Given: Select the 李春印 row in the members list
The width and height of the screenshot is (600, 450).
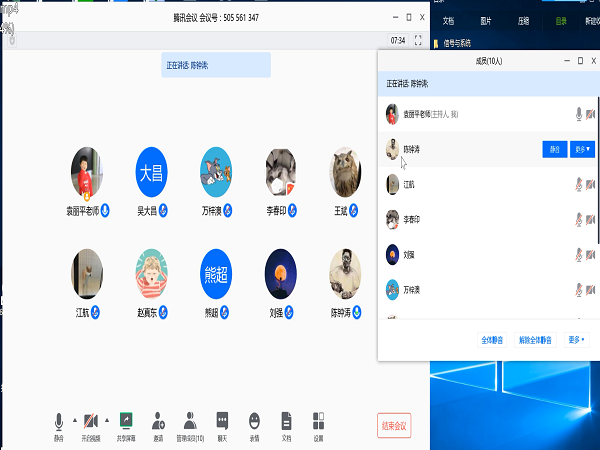Looking at the screenshot, I should [x=488, y=220].
